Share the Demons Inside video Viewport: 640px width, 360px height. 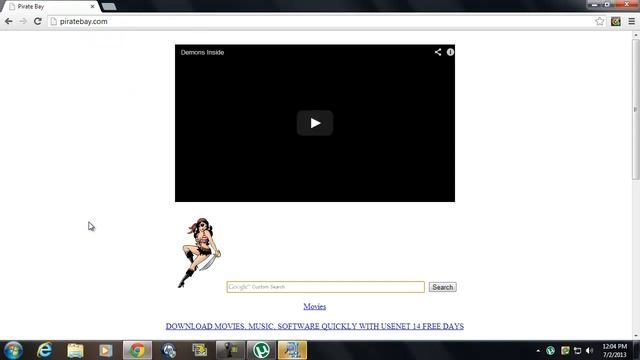438,52
